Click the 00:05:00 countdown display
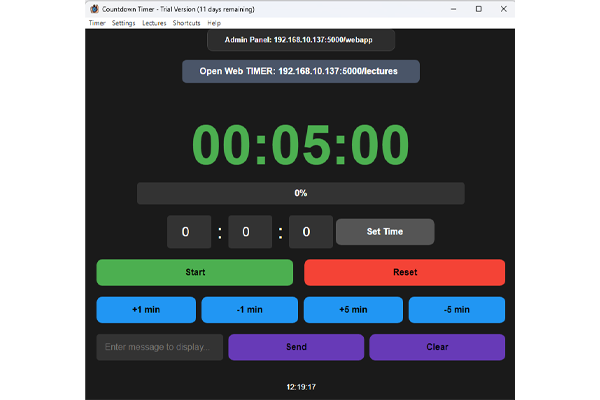 point(301,145)
